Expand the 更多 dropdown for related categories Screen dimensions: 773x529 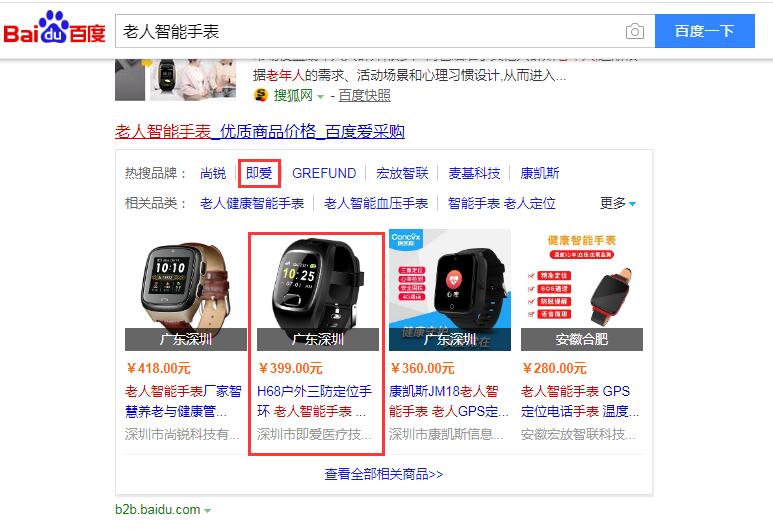coord(618,203)
